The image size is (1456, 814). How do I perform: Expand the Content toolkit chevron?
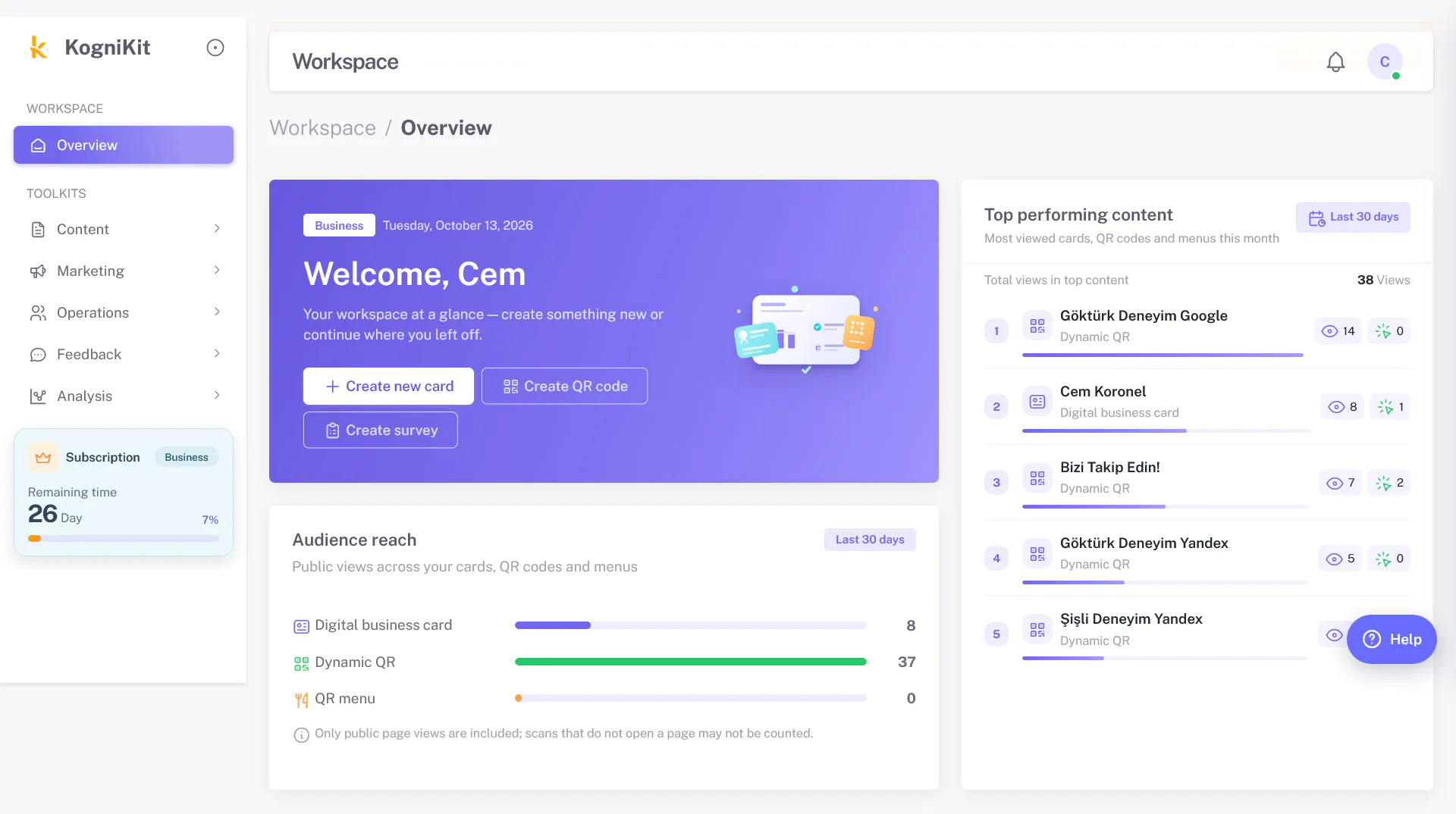pyautogui.click(x=217, y=229)
